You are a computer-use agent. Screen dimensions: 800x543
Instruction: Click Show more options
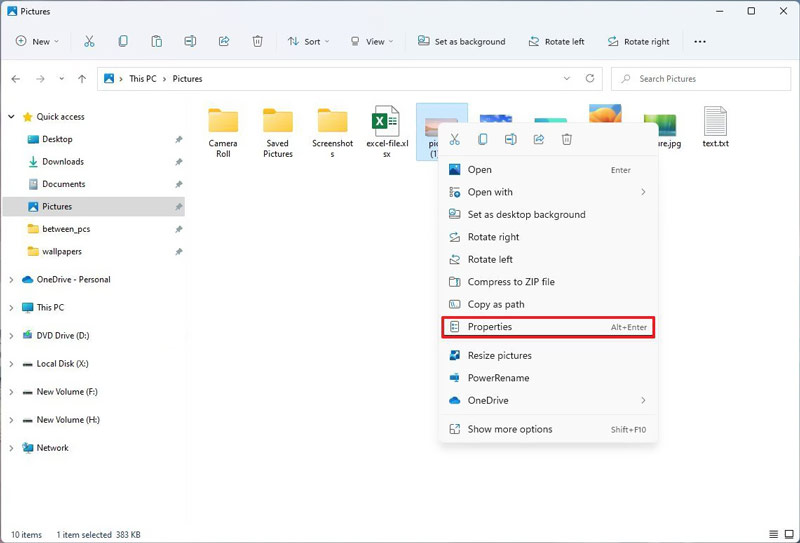[548, 429]
